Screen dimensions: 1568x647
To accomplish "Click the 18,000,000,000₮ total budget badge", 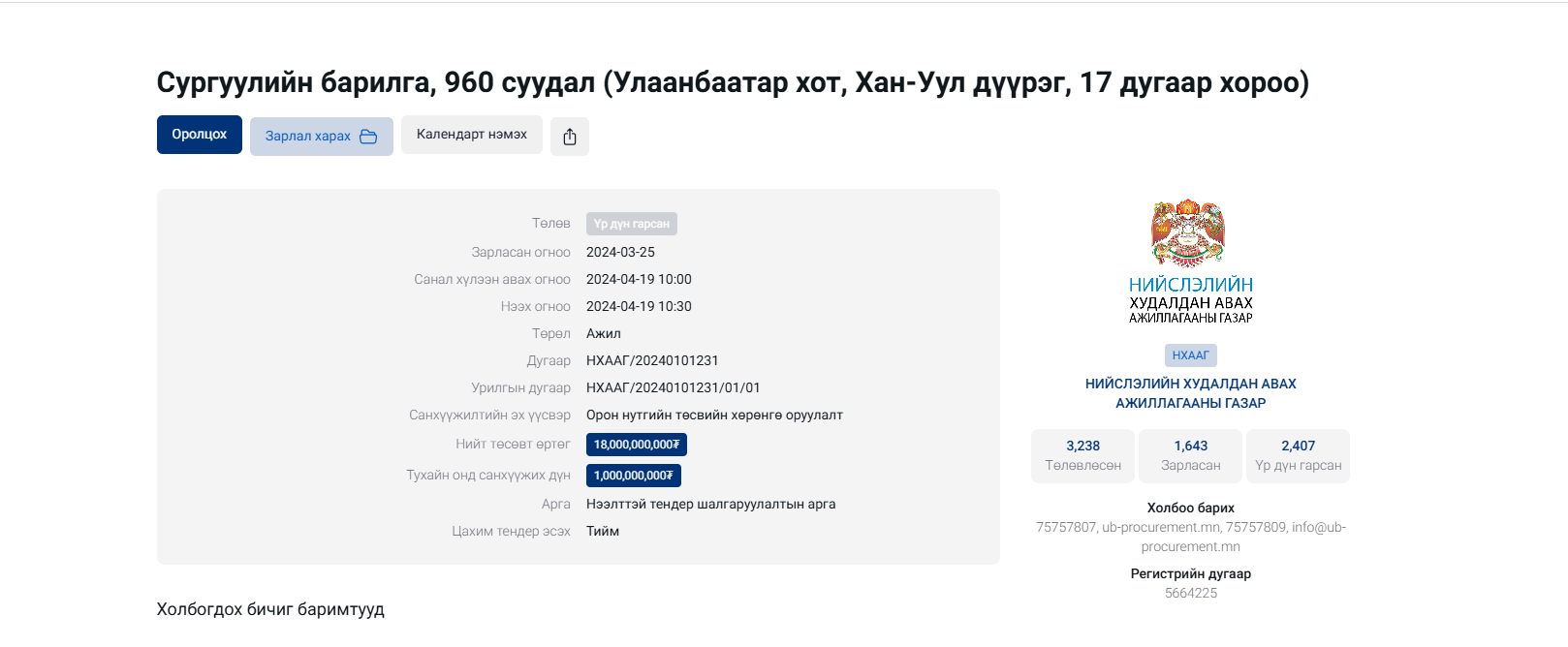I will [x=637, y=445].
